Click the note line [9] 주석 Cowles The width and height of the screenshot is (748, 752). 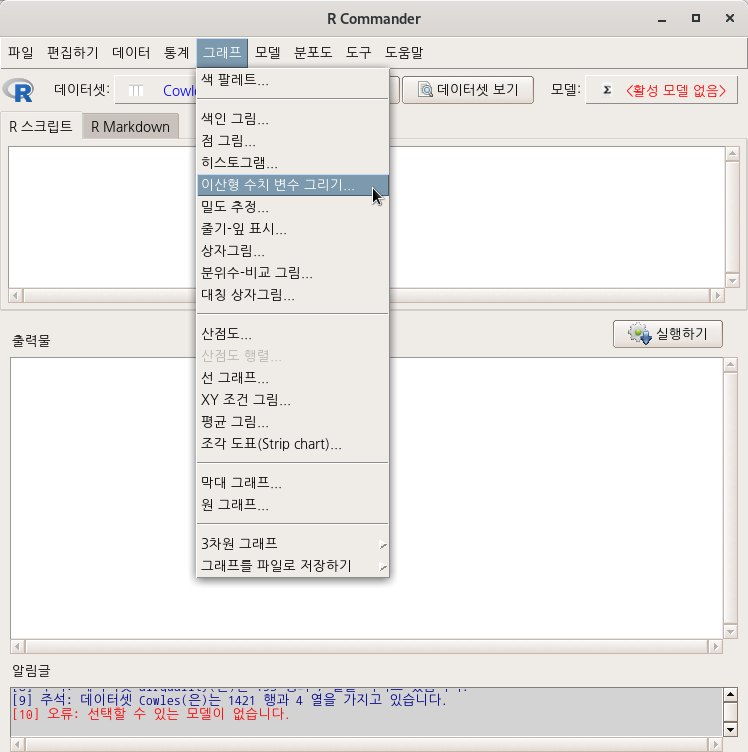coord(229,700)
